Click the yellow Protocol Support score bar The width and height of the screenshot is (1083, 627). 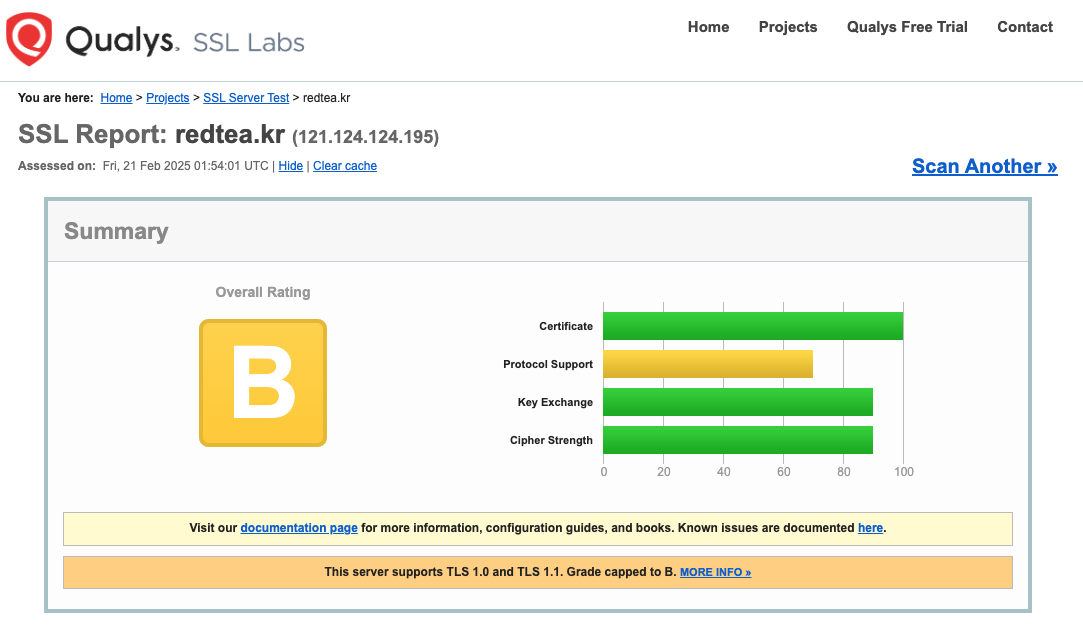pos(708,364)
